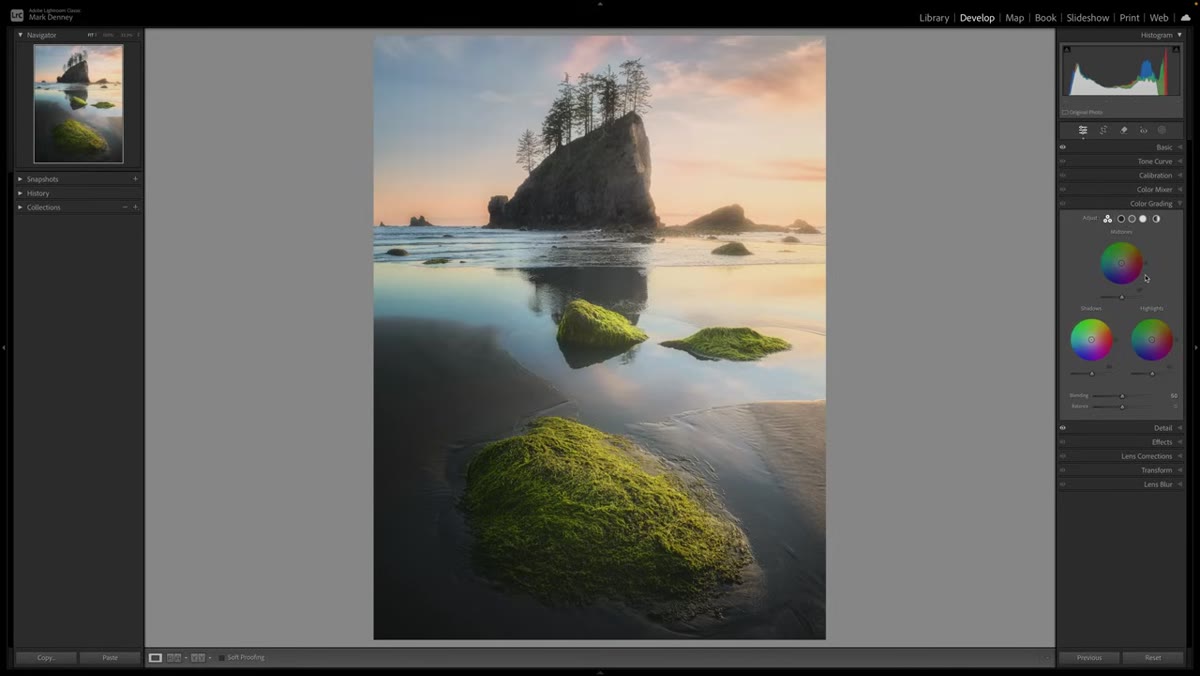Add a new snapshot with the plus icon
The width and height of the screenshot is (1200, 676).
coord(135,179)
